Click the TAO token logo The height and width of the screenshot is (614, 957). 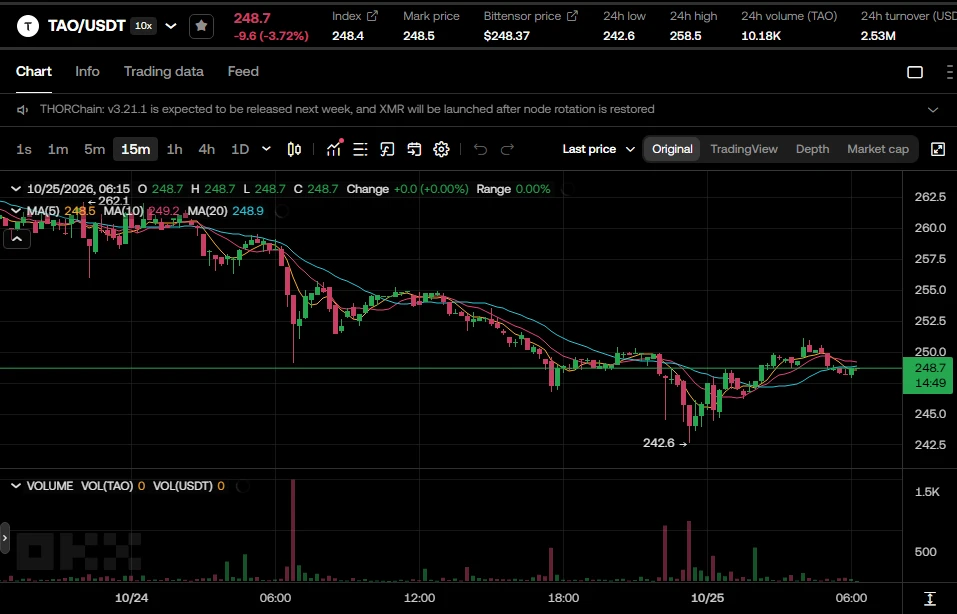(x=27, y=26)
